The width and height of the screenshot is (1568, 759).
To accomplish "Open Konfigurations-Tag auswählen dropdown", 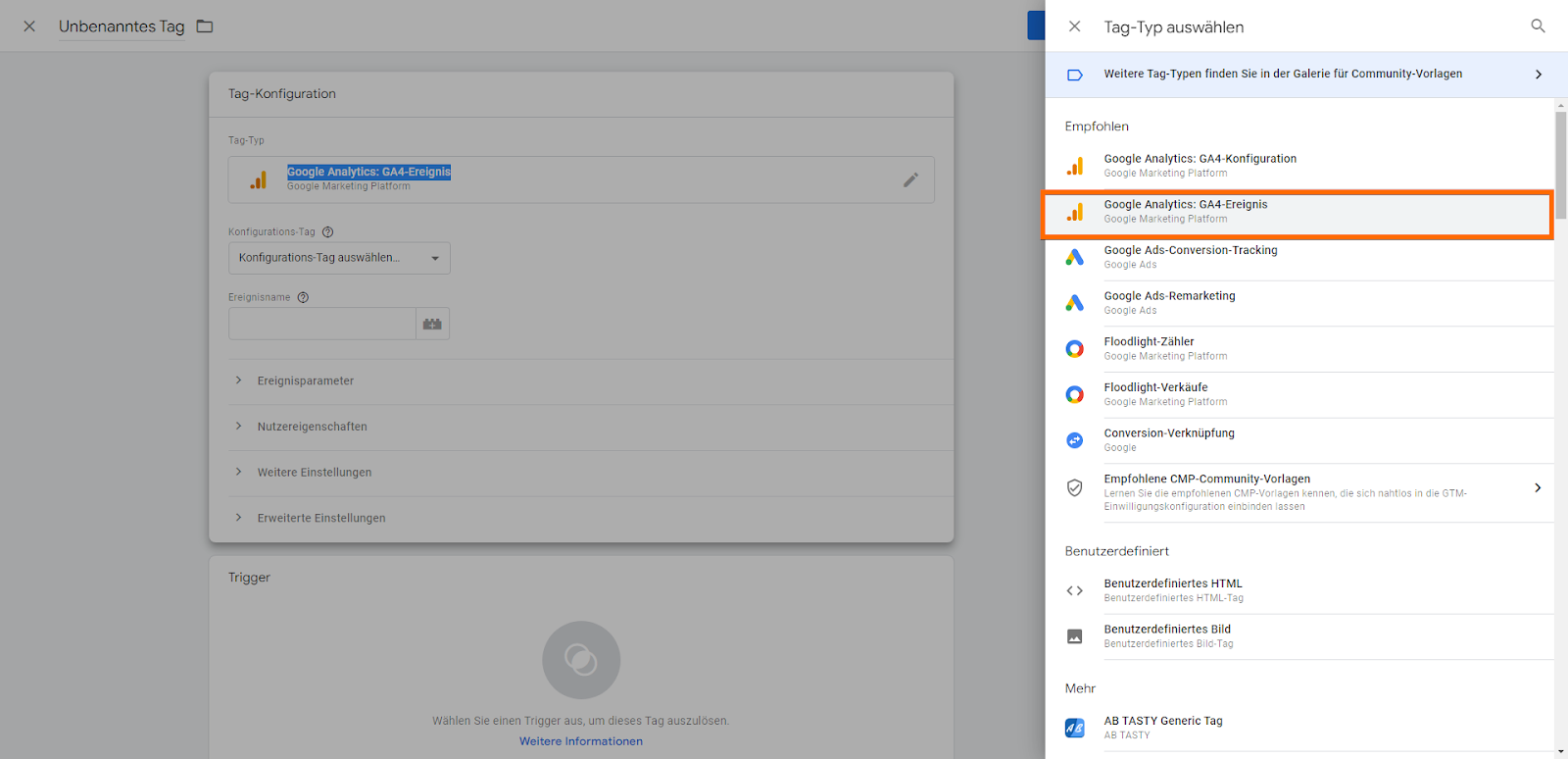I will (339, 258).
